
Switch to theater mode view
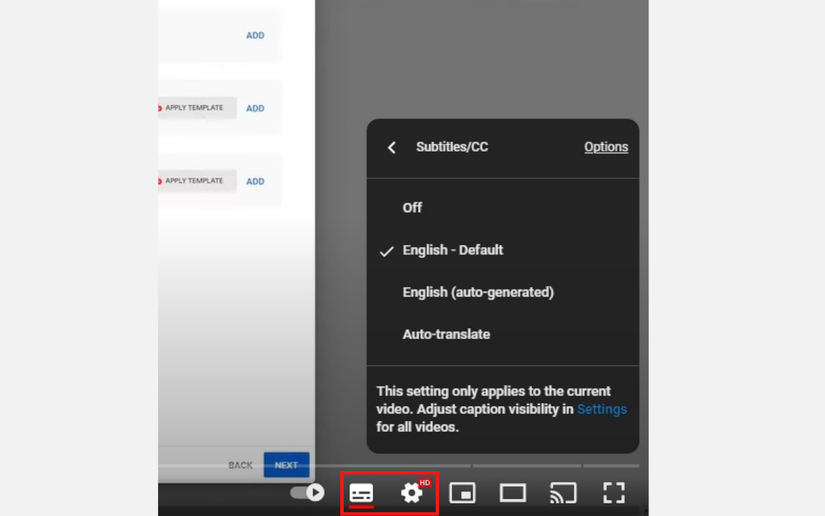tap(512, 493)
